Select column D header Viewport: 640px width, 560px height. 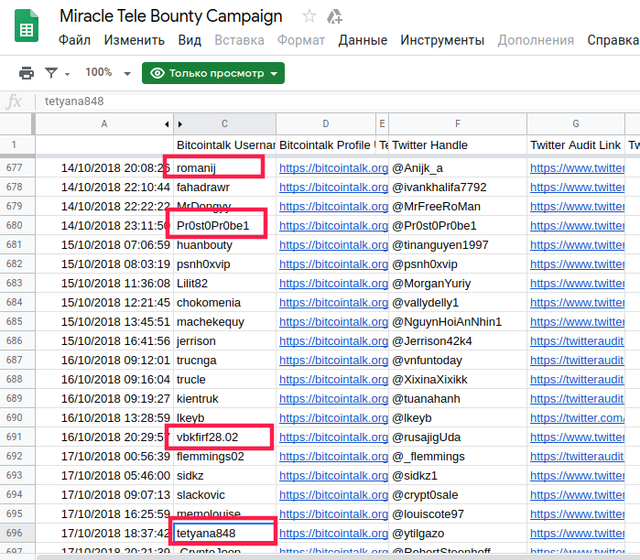[325, 124]
